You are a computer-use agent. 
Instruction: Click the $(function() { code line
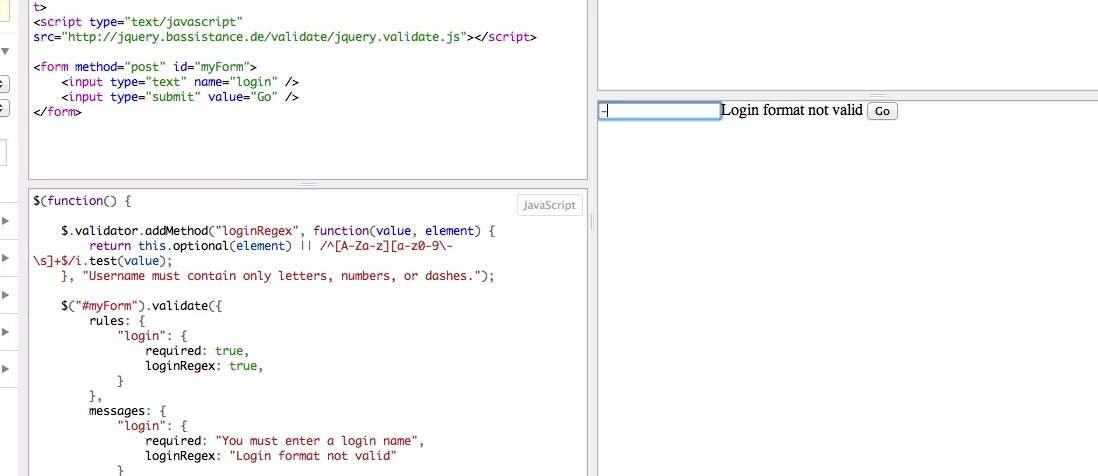click(x=82, y=201)
